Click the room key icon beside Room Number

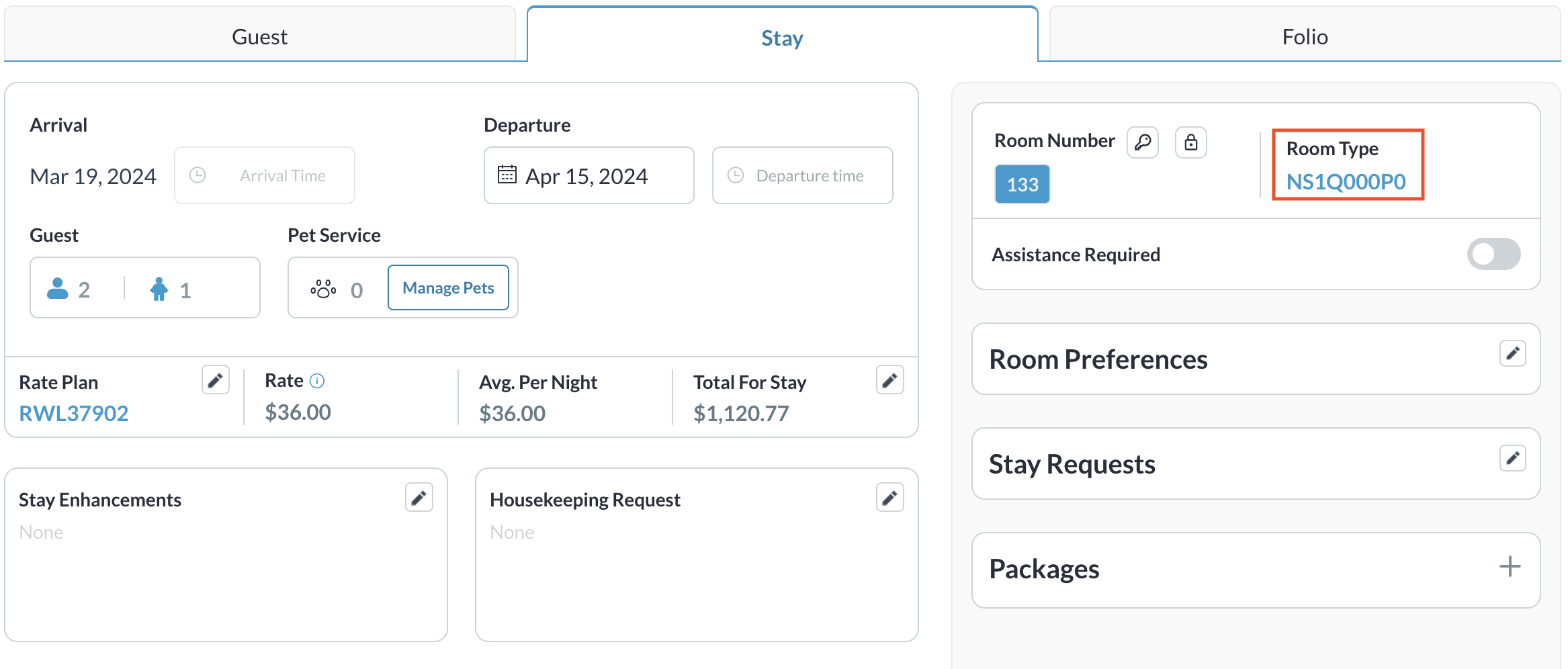[1142, 142]
